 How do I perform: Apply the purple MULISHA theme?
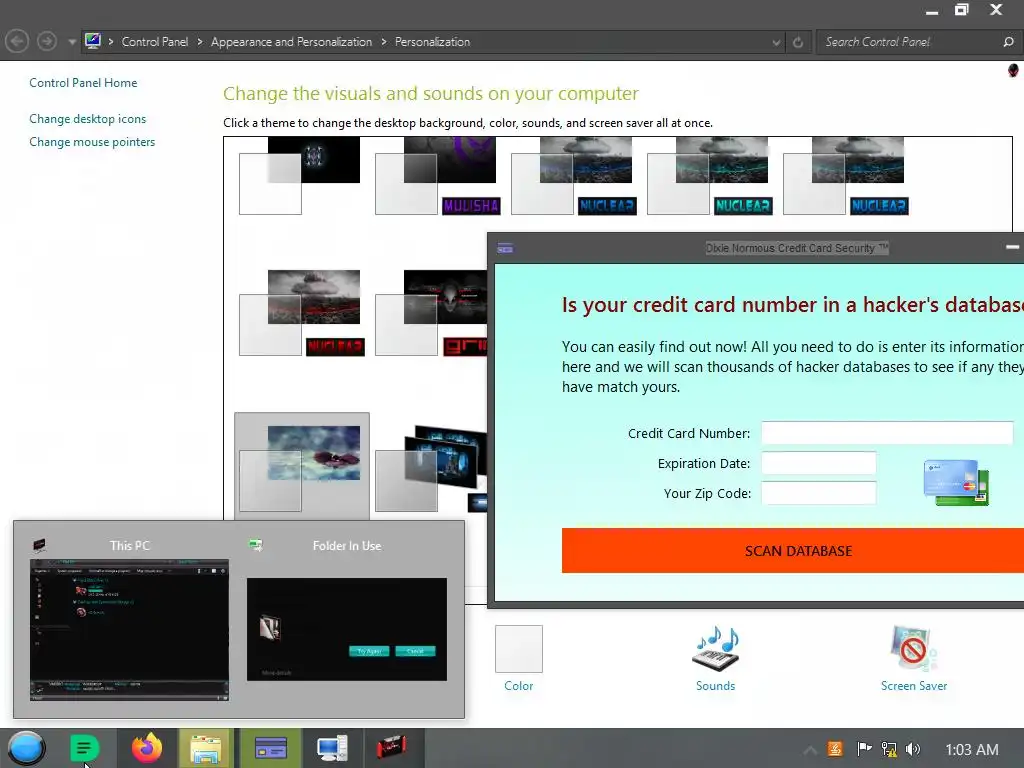tap(438, 176)
